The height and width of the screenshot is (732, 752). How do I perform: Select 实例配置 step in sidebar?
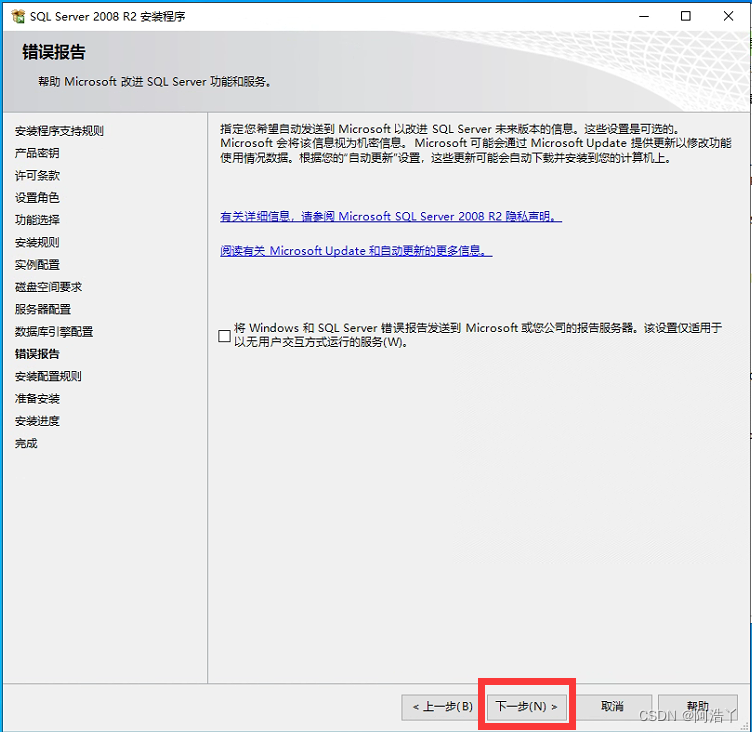[37, 265]
